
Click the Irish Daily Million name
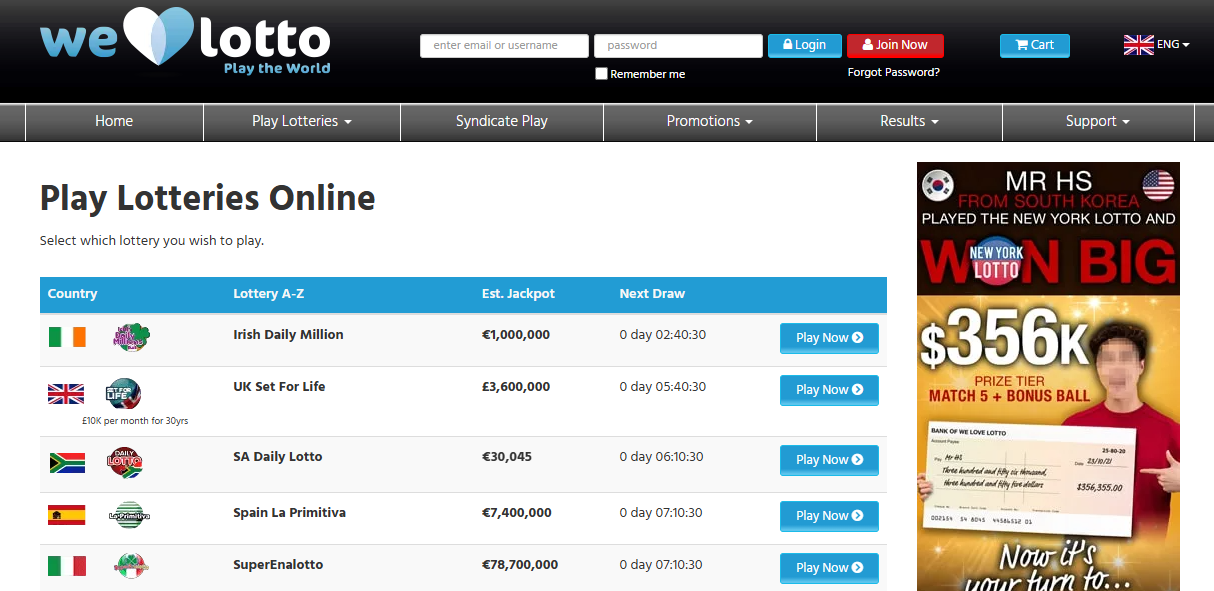click(288, 335)
